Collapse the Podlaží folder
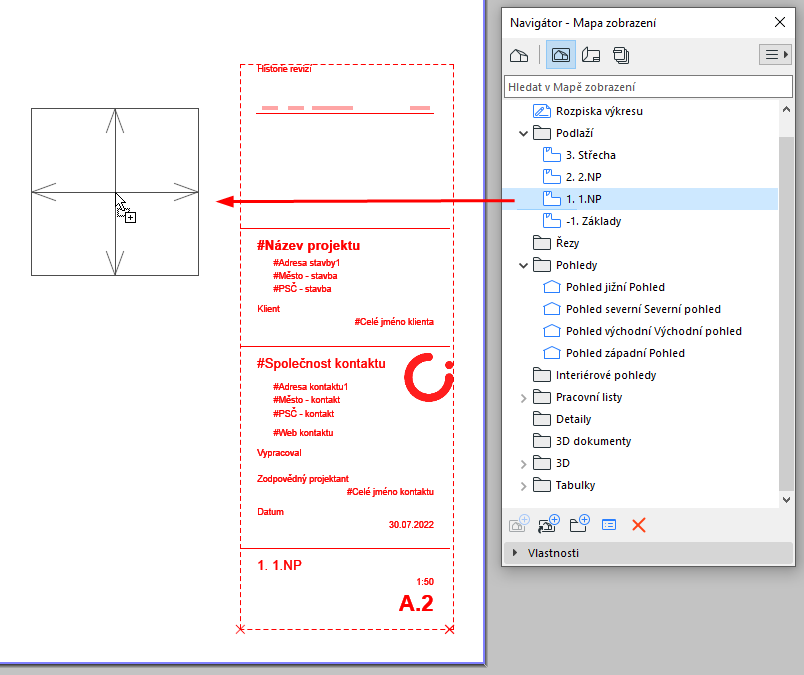This screenshot has width=804, height=675. tap(523, 133)
